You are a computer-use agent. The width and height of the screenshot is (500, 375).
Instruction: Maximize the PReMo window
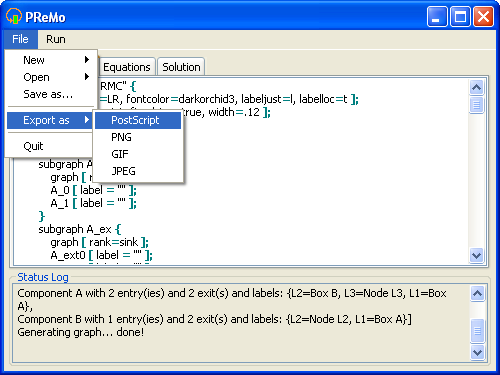point(460,16)
